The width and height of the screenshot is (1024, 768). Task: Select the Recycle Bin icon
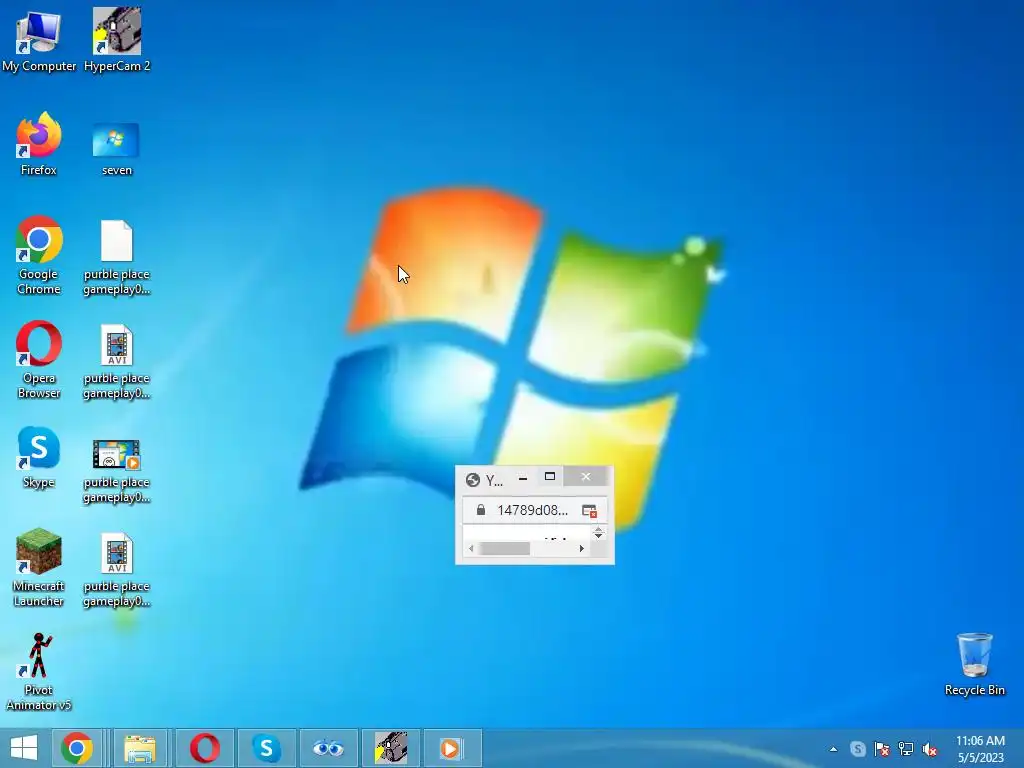coord(975,664)
